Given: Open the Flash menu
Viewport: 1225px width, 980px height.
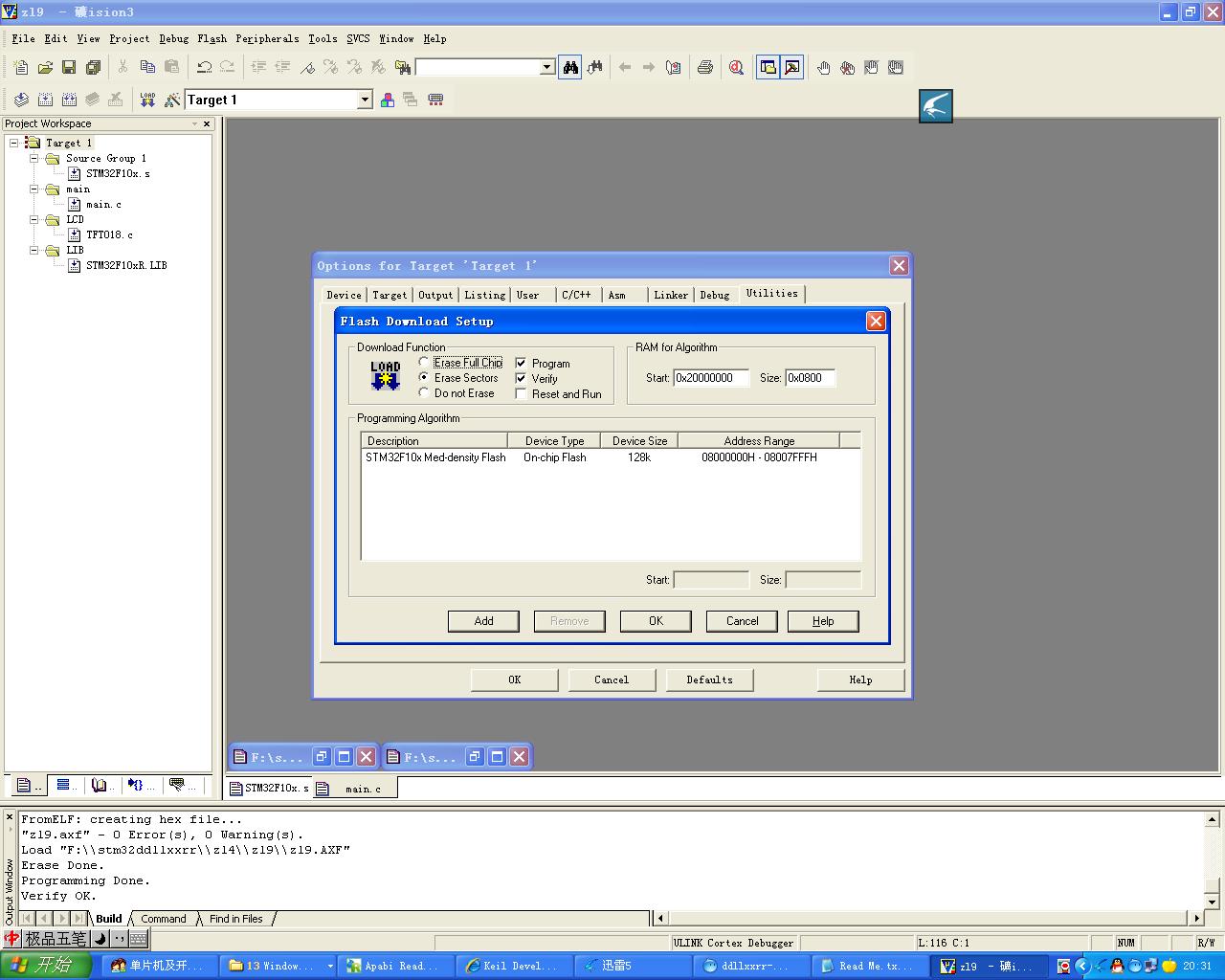Looking at the screenshot, I should pos(212,38).
